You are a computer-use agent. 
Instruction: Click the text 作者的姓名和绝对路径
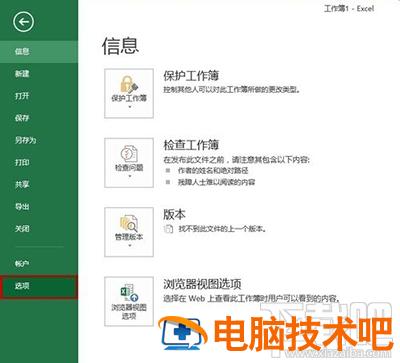213,171
